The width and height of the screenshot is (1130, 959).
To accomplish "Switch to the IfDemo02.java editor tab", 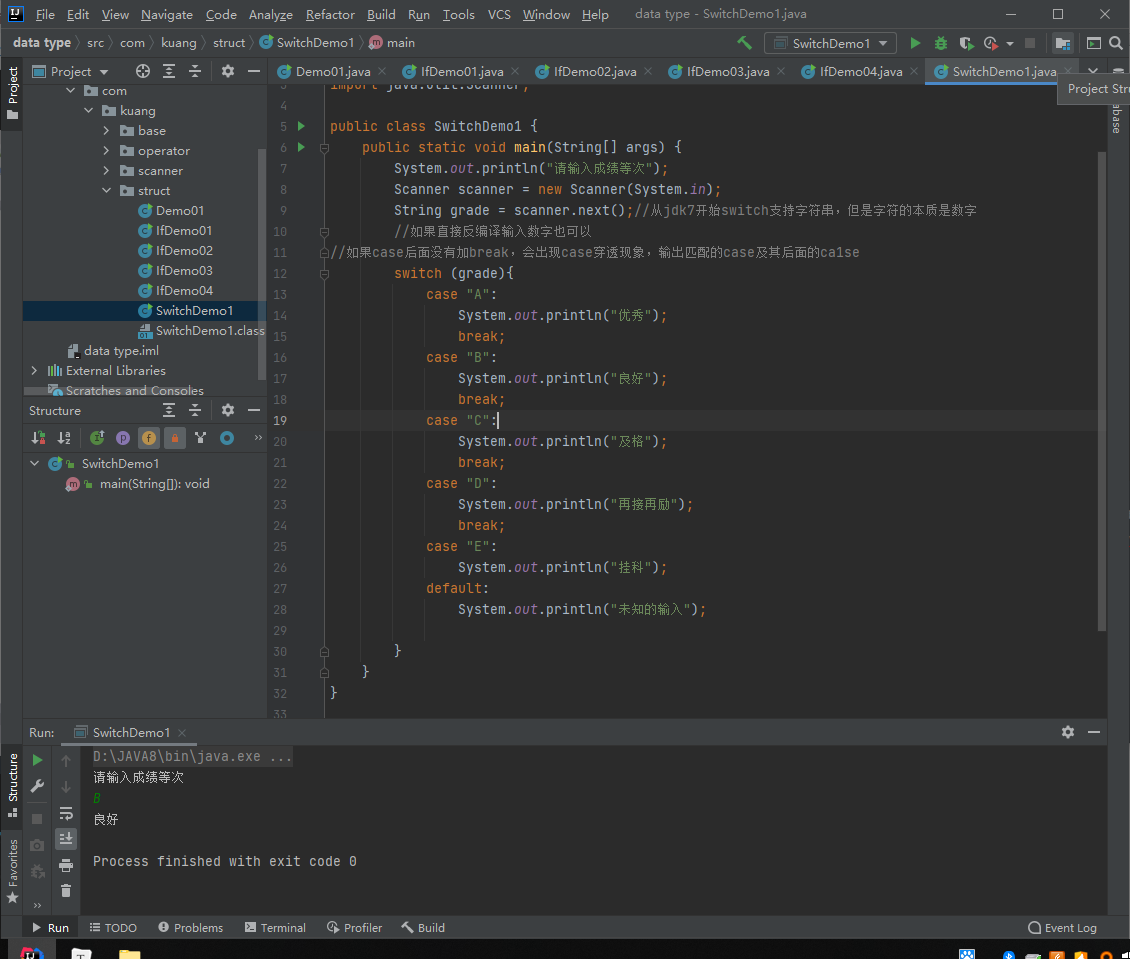I will [x=595, y=72].
